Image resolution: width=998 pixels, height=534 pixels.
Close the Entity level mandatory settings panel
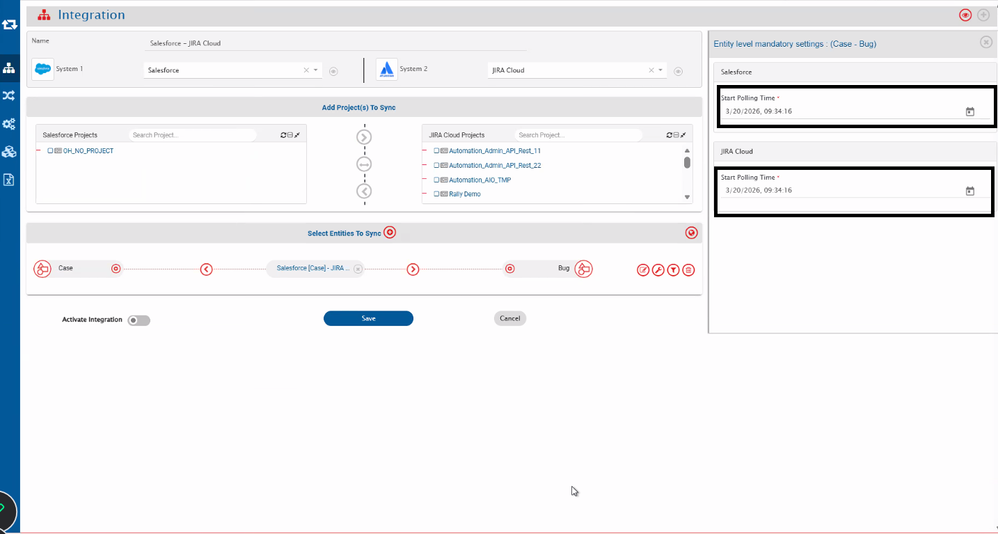pyautogui.click(x=986, y=42)
